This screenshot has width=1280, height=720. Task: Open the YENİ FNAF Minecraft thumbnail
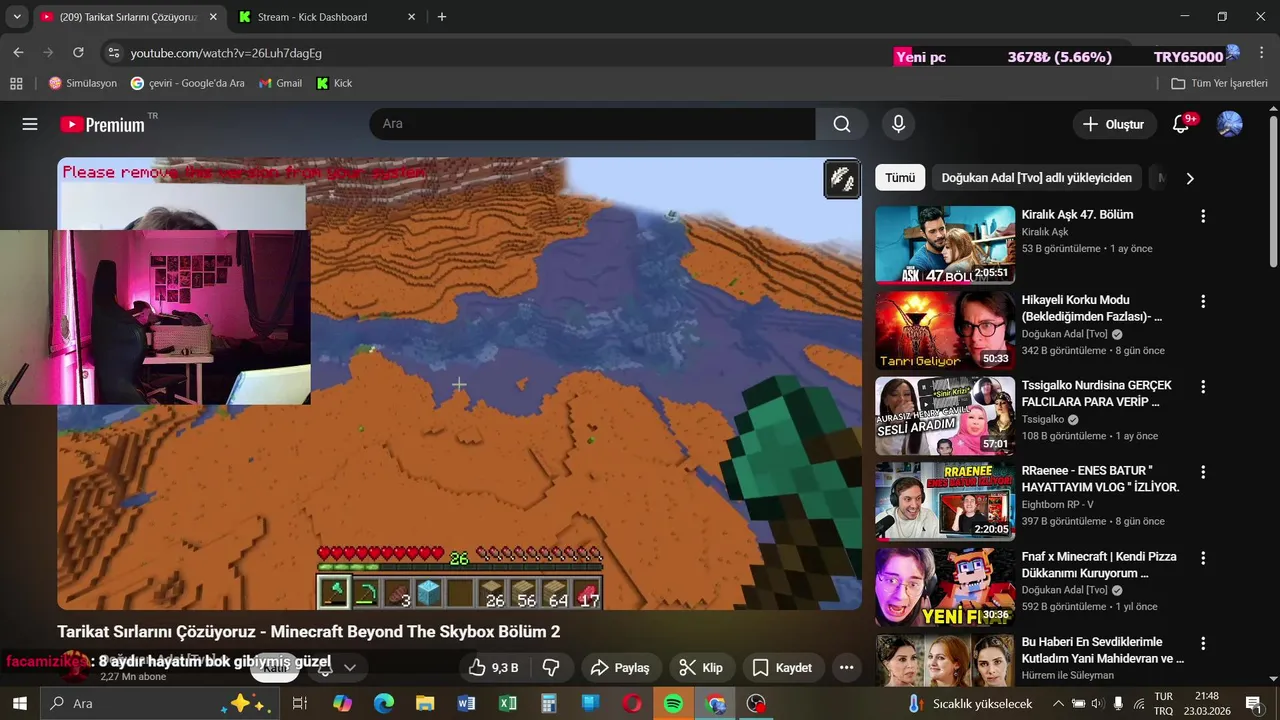[945, 587]
